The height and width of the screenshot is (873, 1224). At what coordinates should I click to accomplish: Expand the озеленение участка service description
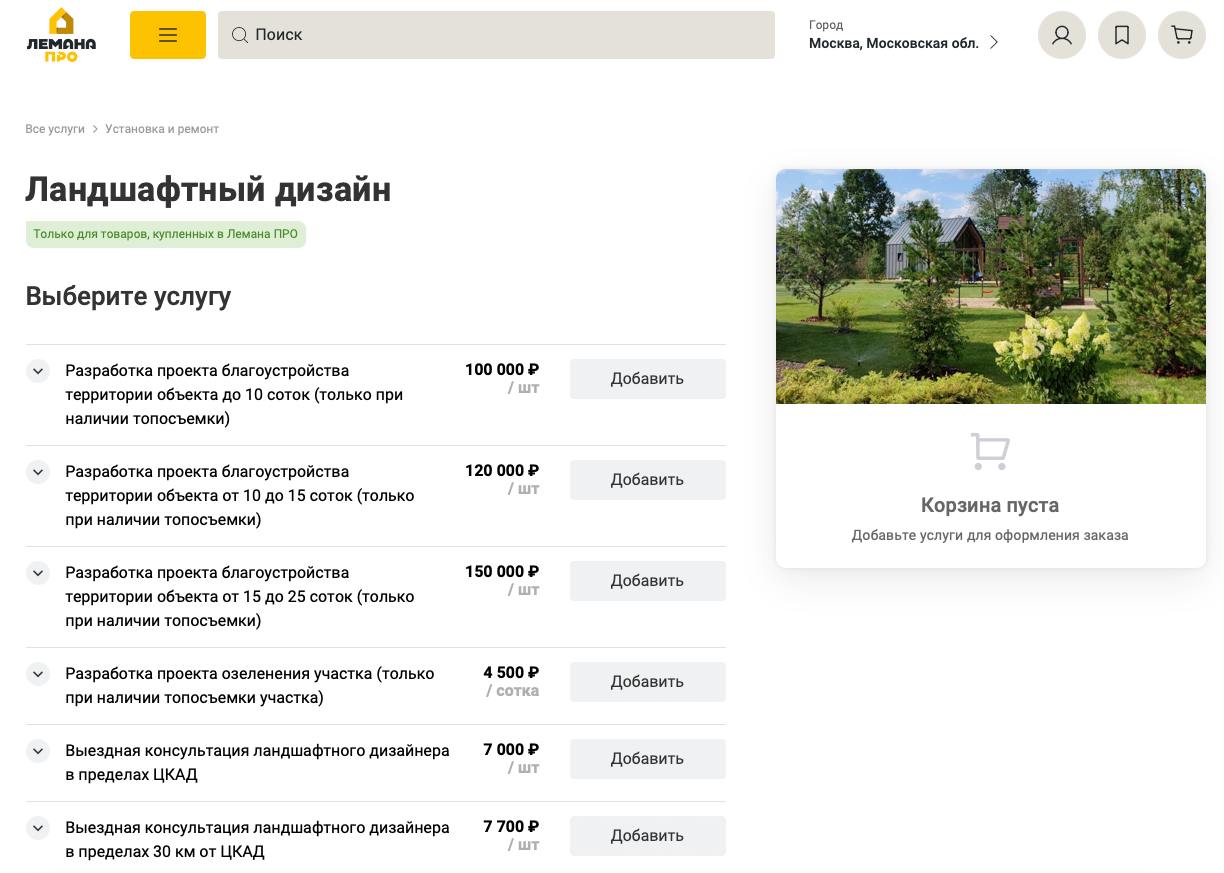pos(37,674)
